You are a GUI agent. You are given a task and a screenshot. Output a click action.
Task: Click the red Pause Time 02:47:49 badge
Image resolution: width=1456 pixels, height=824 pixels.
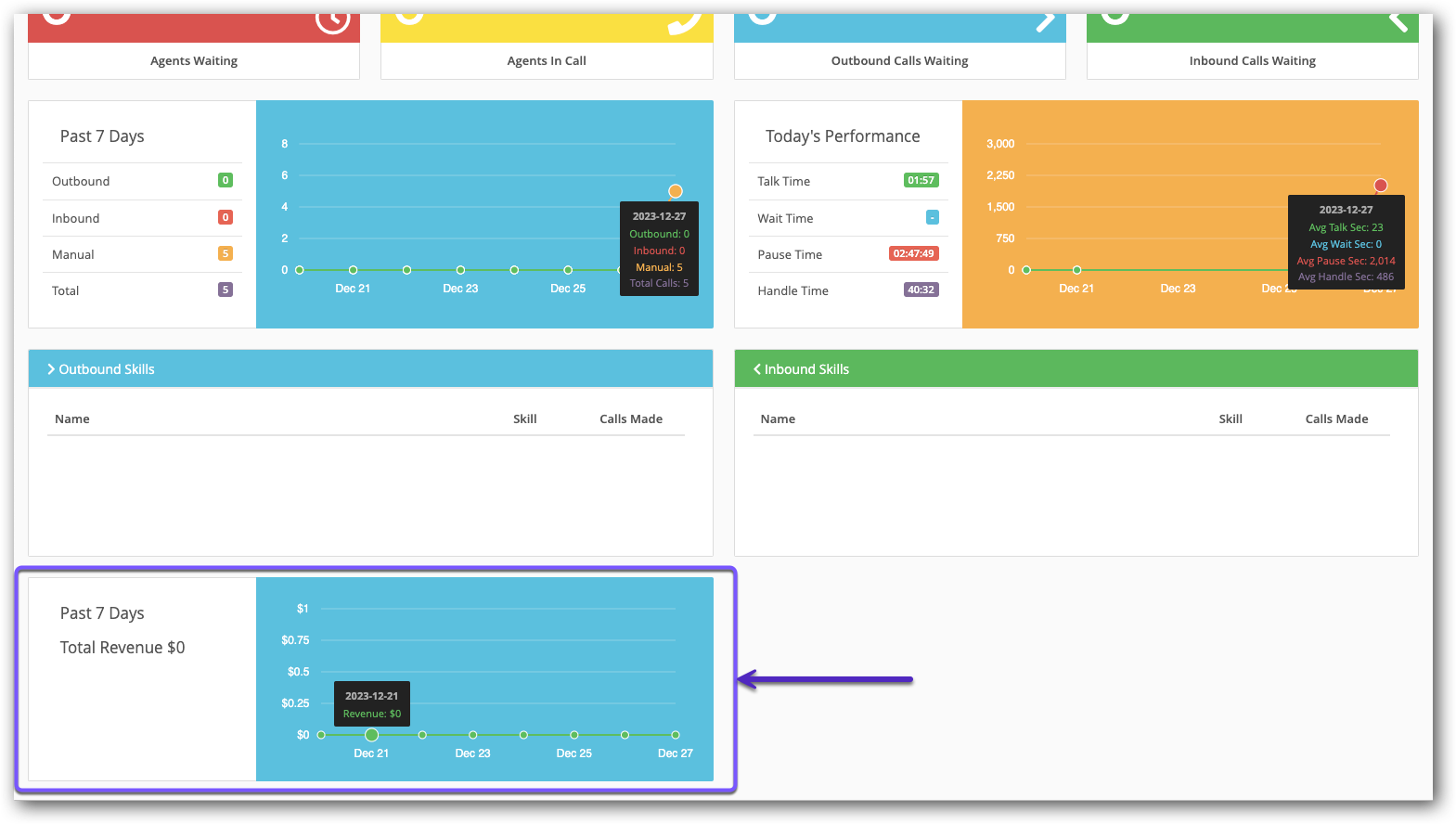tap(914, 253)
